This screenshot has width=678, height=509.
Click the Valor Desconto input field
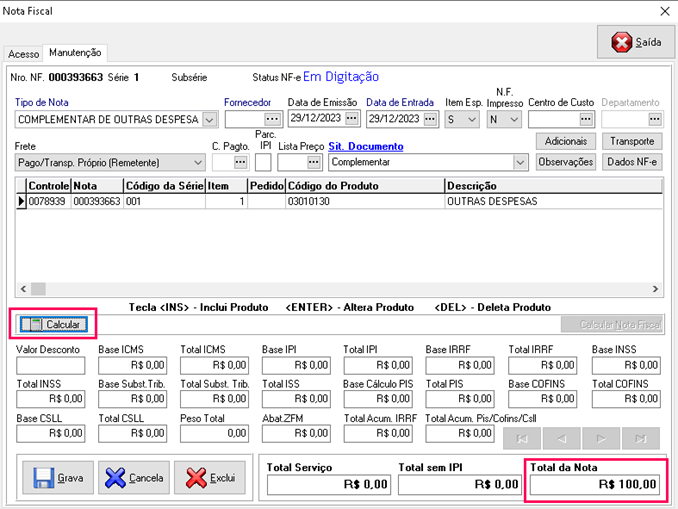[x=51, y=365]
